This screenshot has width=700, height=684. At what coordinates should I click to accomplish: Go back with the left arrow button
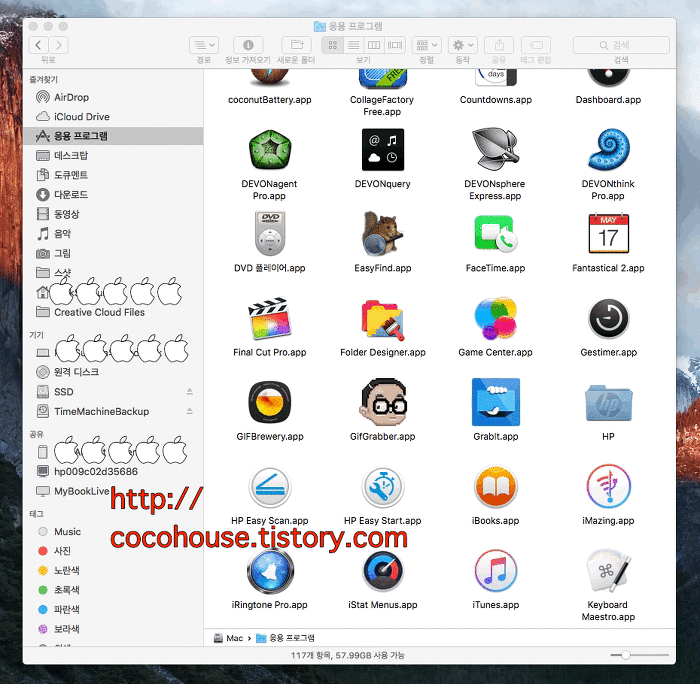[38, 45]
